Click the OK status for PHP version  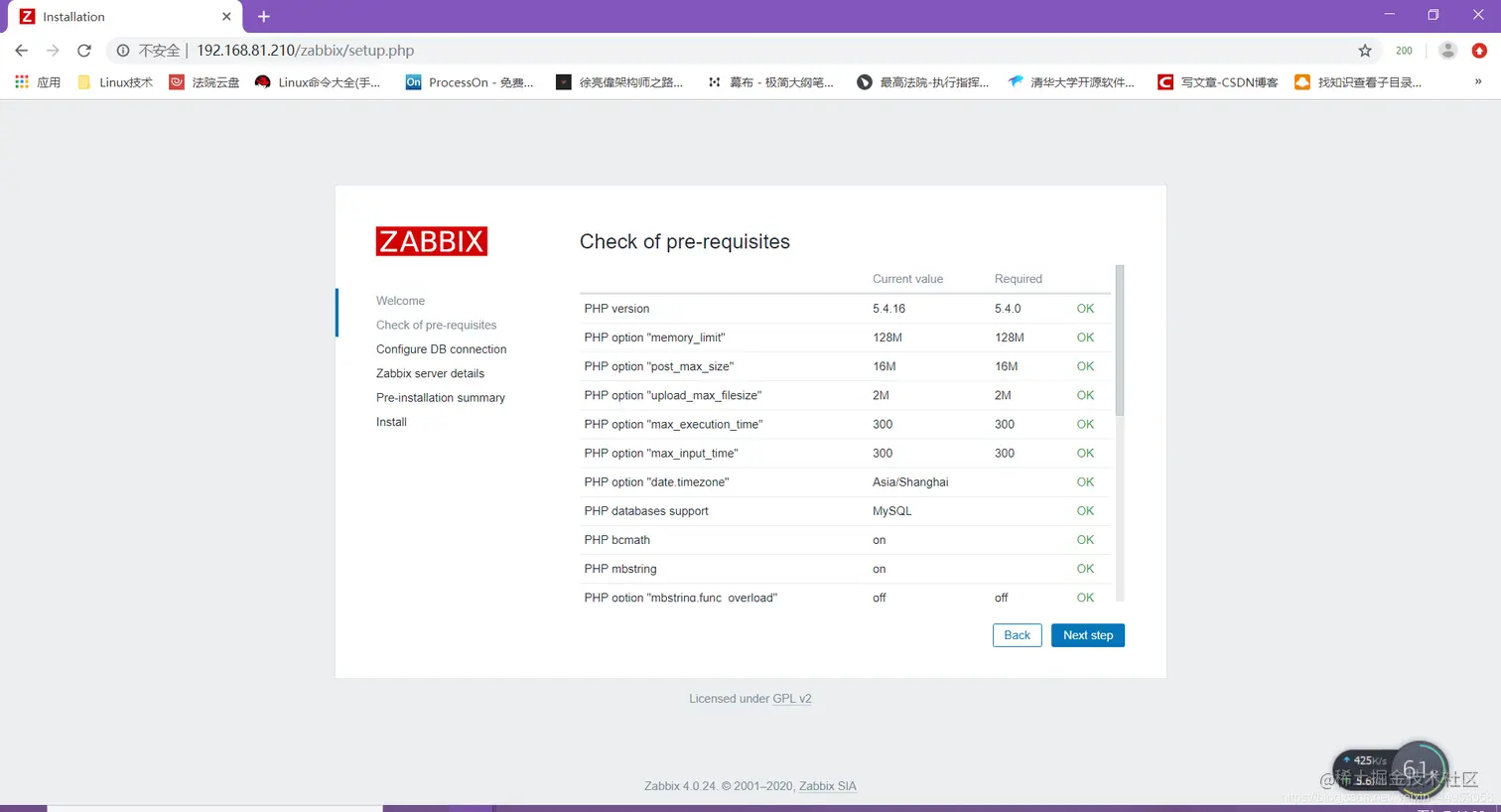(1085, 309)
